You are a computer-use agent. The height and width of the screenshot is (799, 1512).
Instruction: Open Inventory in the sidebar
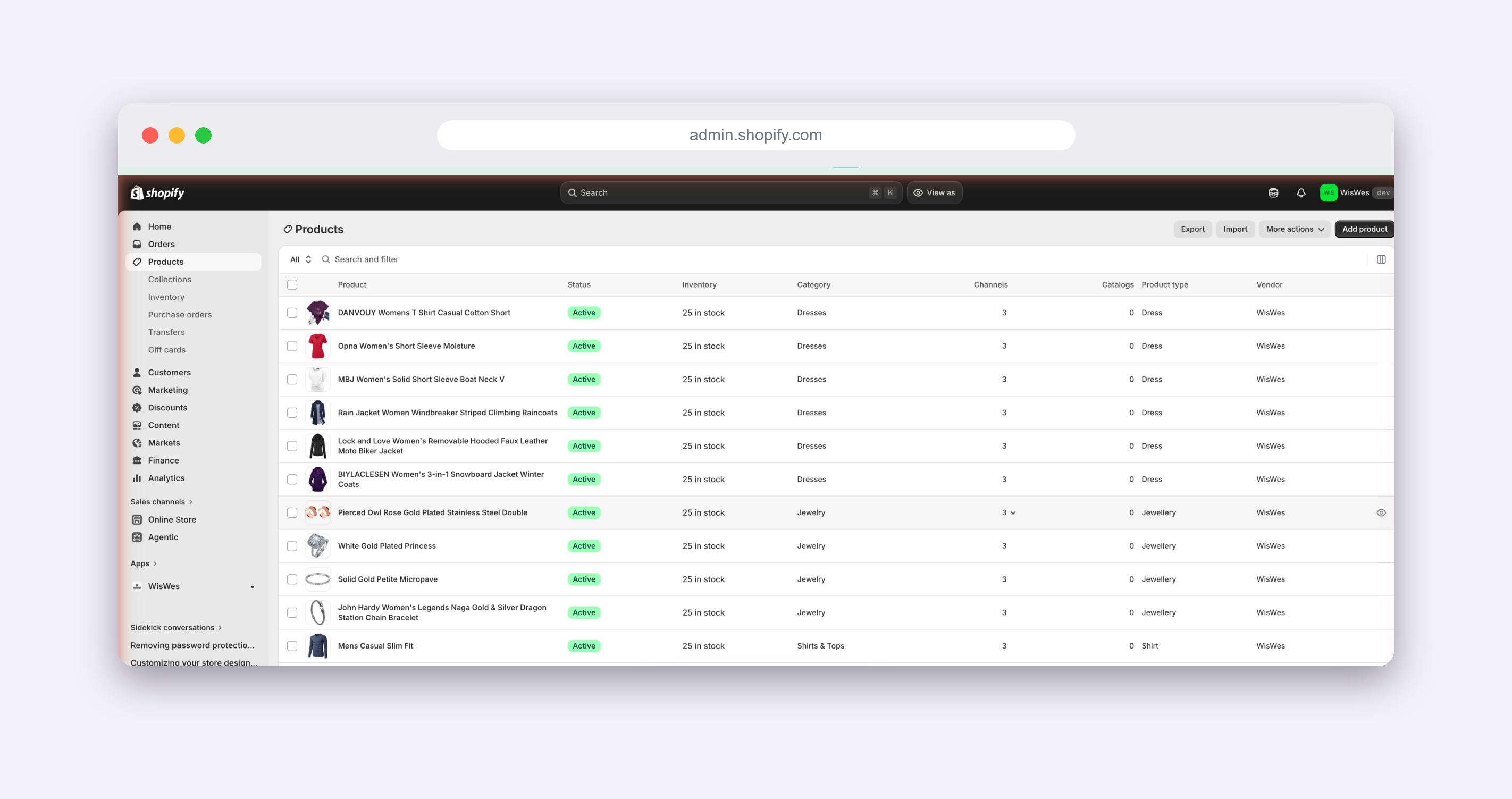click(166, 297)
